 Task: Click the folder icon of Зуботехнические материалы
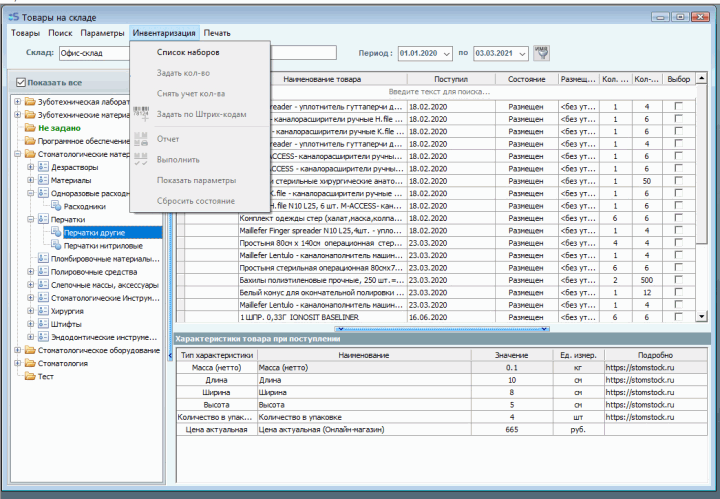pos(30,115)
